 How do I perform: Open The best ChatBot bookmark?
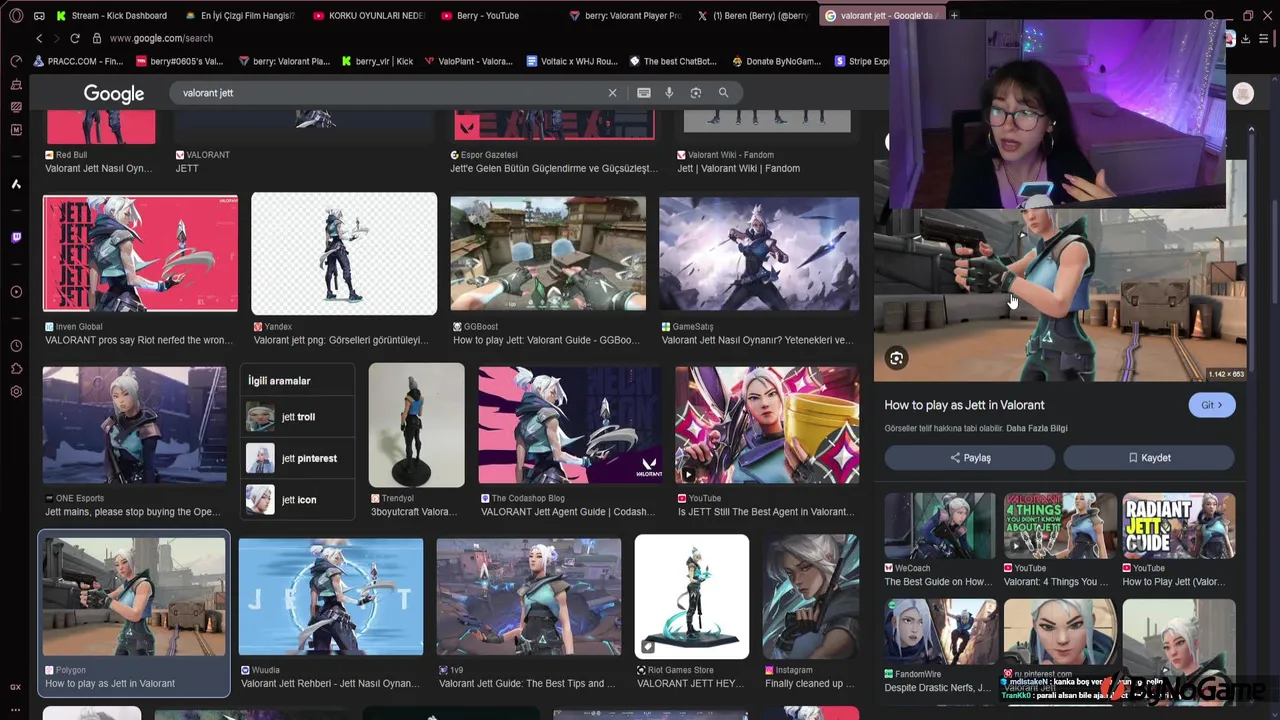pyautogui.click(x=673, y=61)
